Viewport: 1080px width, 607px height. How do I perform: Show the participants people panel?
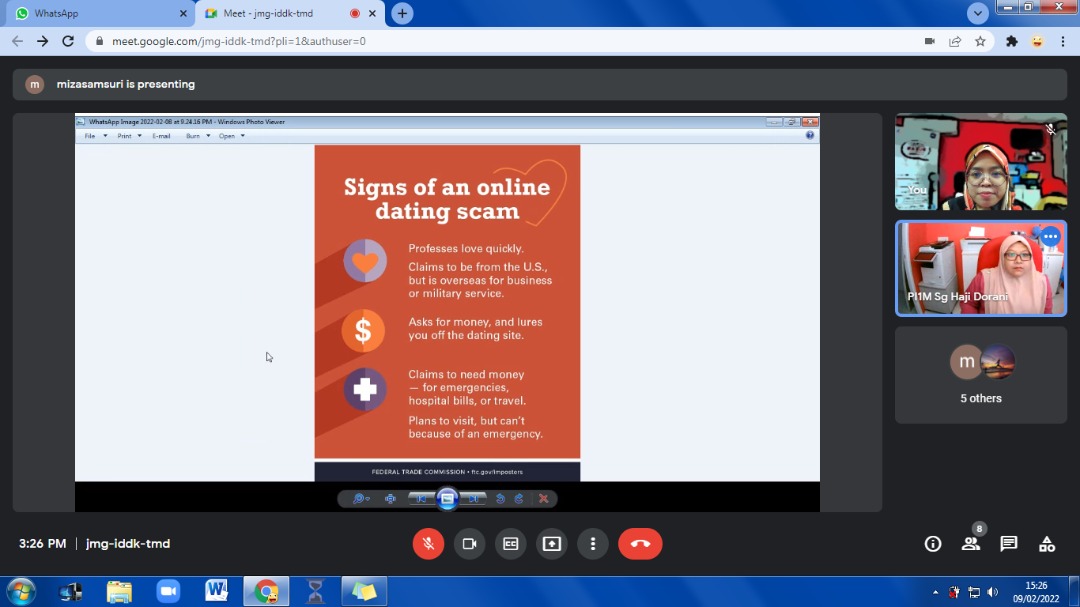[x=970, y=544]
